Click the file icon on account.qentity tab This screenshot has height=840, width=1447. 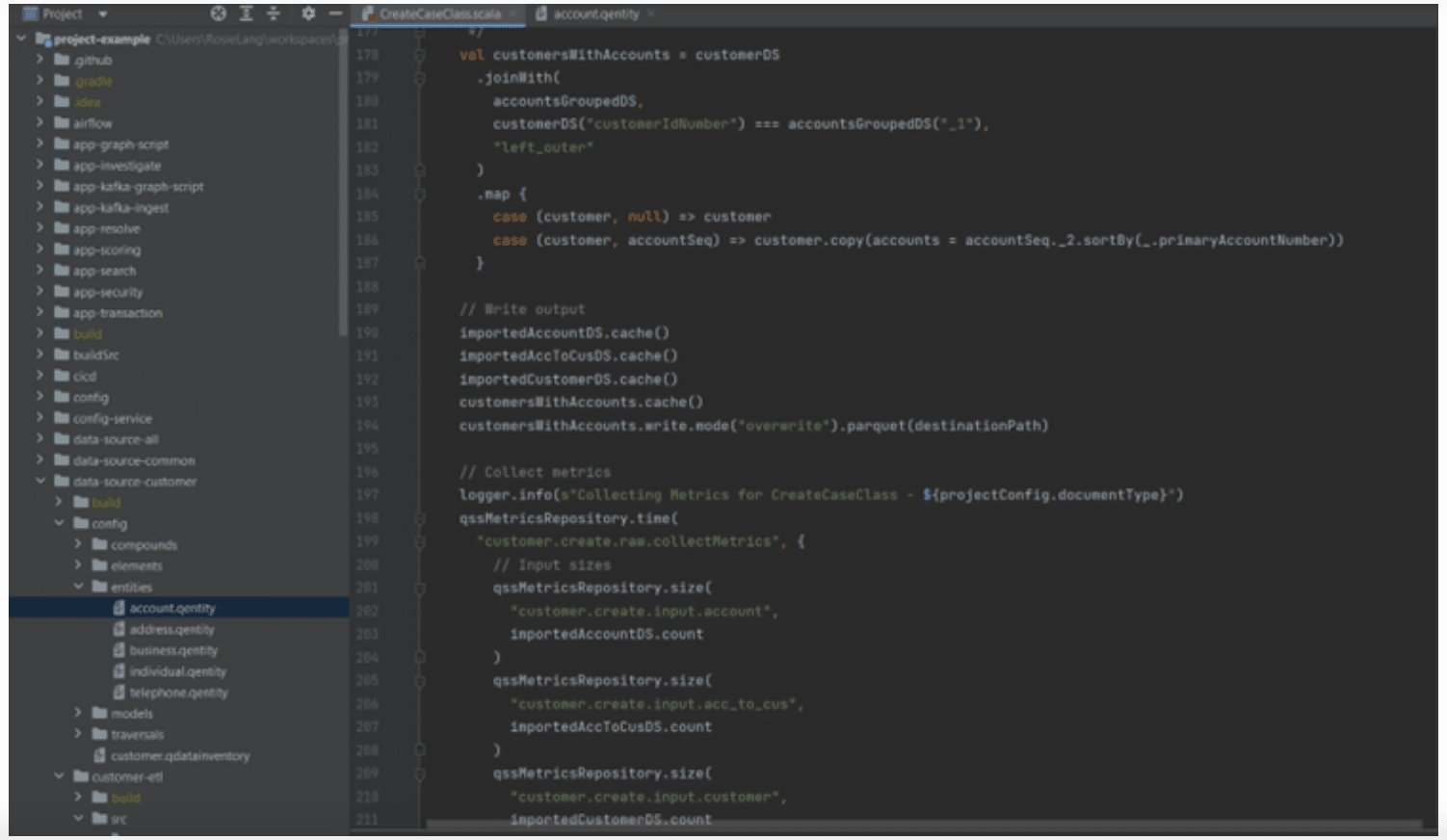[x=541, y=13]
